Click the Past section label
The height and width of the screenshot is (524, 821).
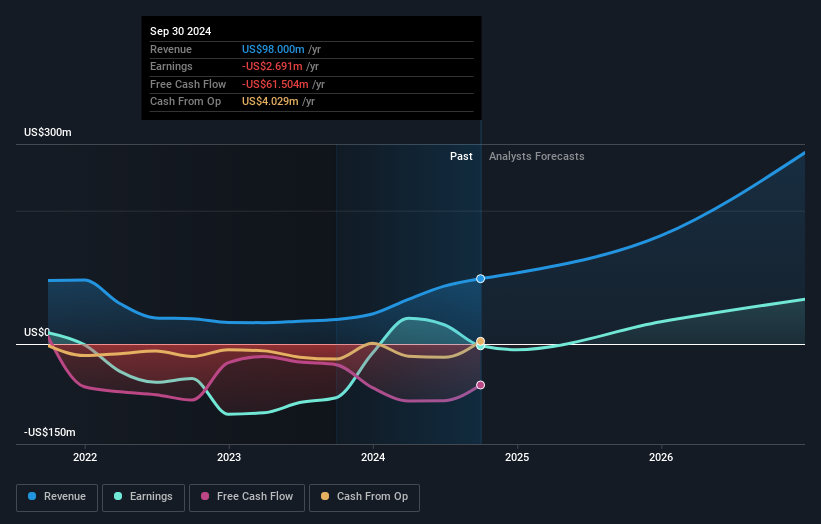[461, 156]
